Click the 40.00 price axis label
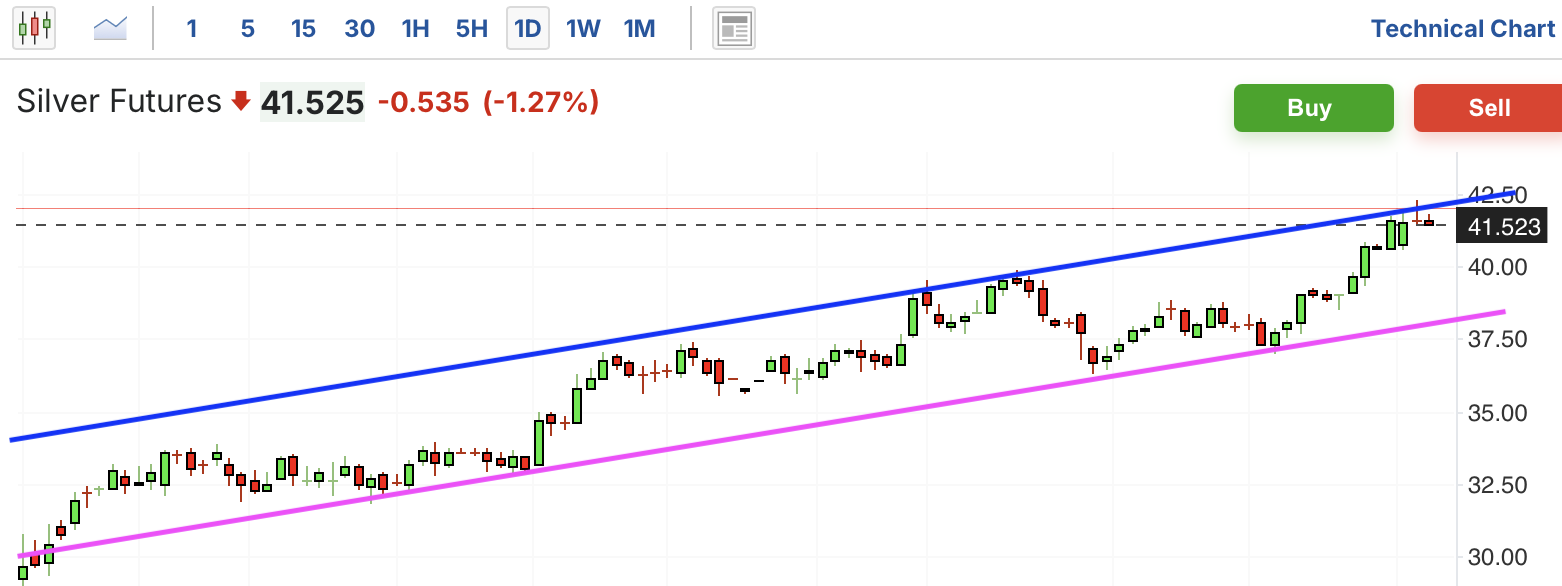 1497,266
